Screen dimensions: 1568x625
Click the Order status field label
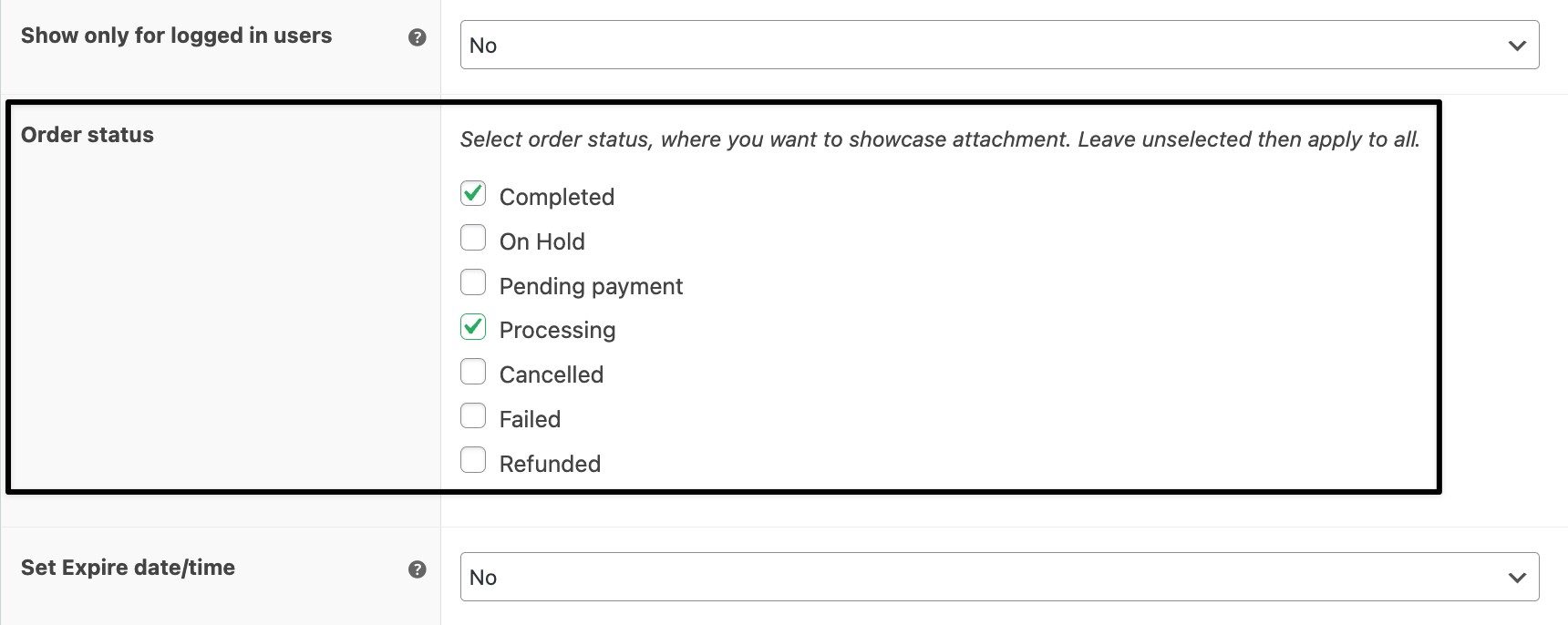[x=87, y=134]
